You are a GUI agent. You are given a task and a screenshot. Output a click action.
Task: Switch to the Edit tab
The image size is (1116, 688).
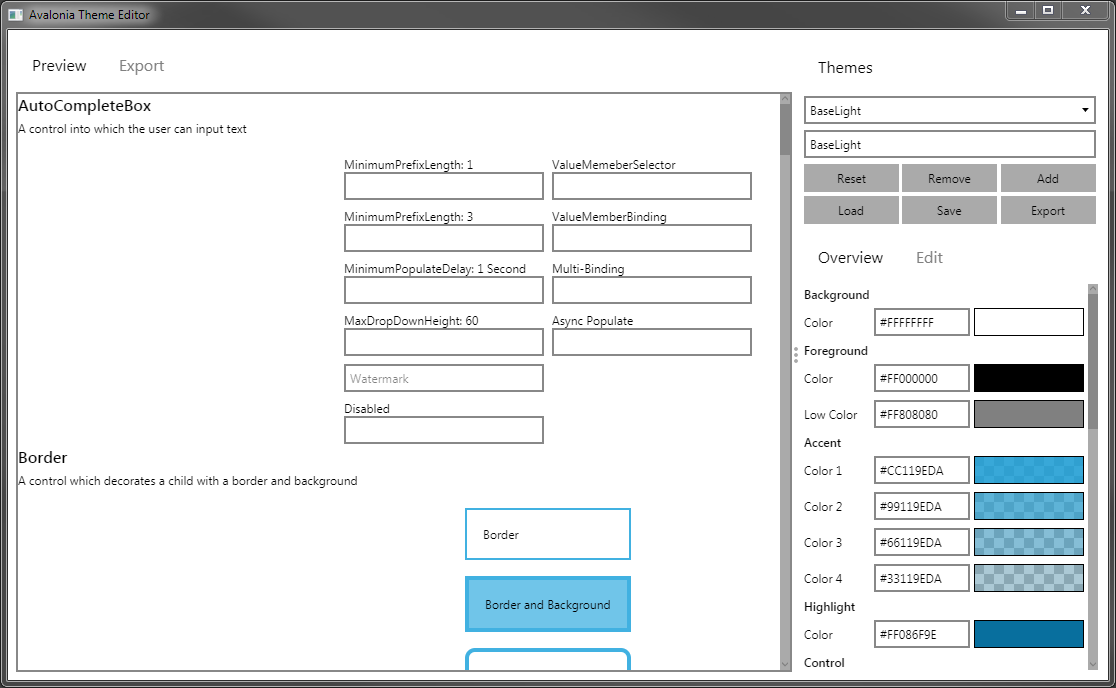[x=929, y=257]
